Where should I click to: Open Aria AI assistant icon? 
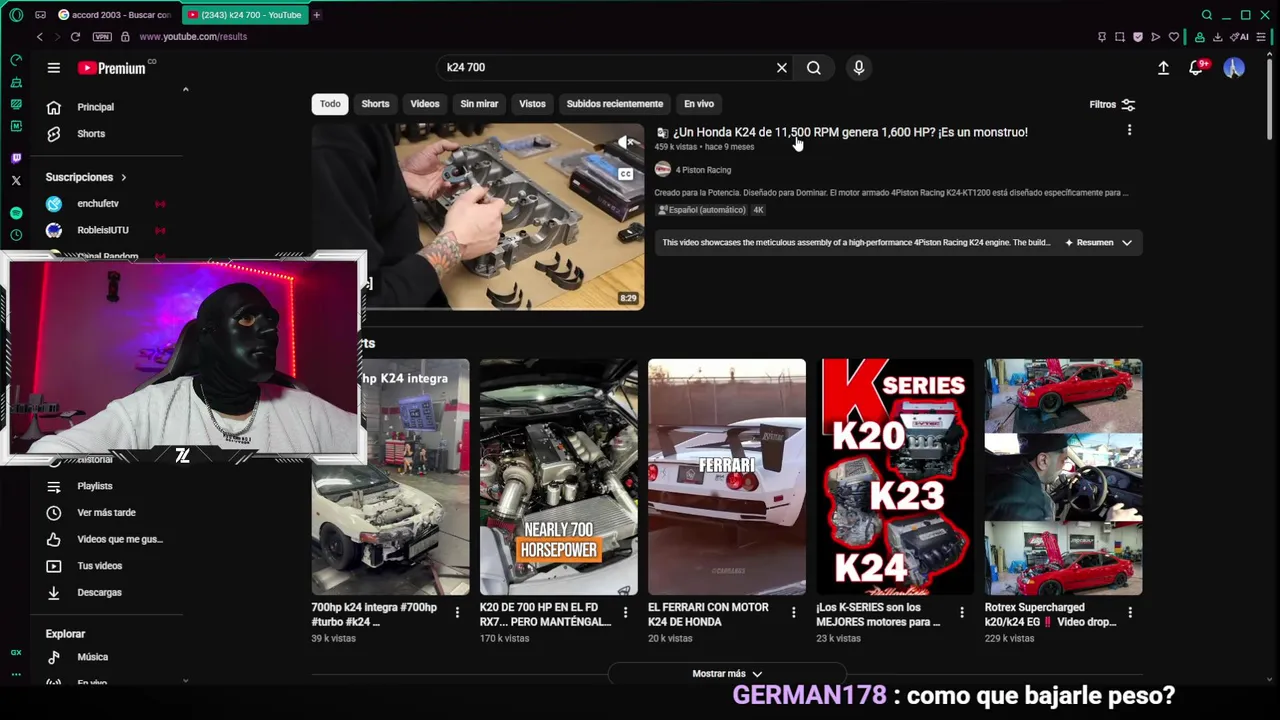(x=1240, y=37)
